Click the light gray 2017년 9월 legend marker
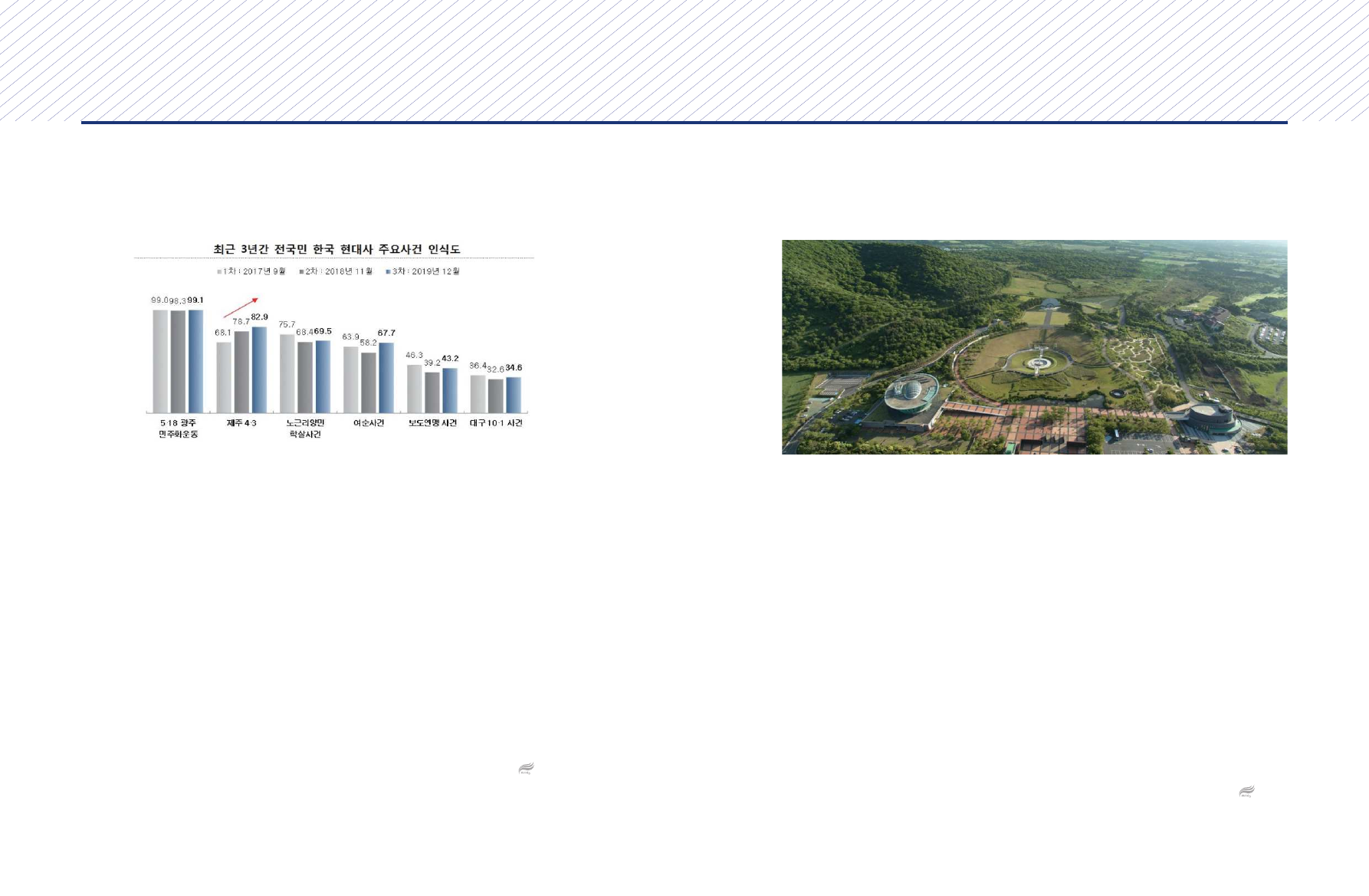1369x896 pixels. (x=219, y=271)
